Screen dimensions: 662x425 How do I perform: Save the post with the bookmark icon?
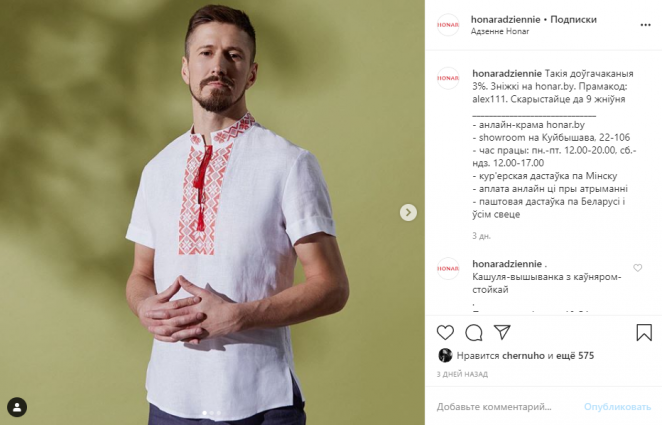644,333
